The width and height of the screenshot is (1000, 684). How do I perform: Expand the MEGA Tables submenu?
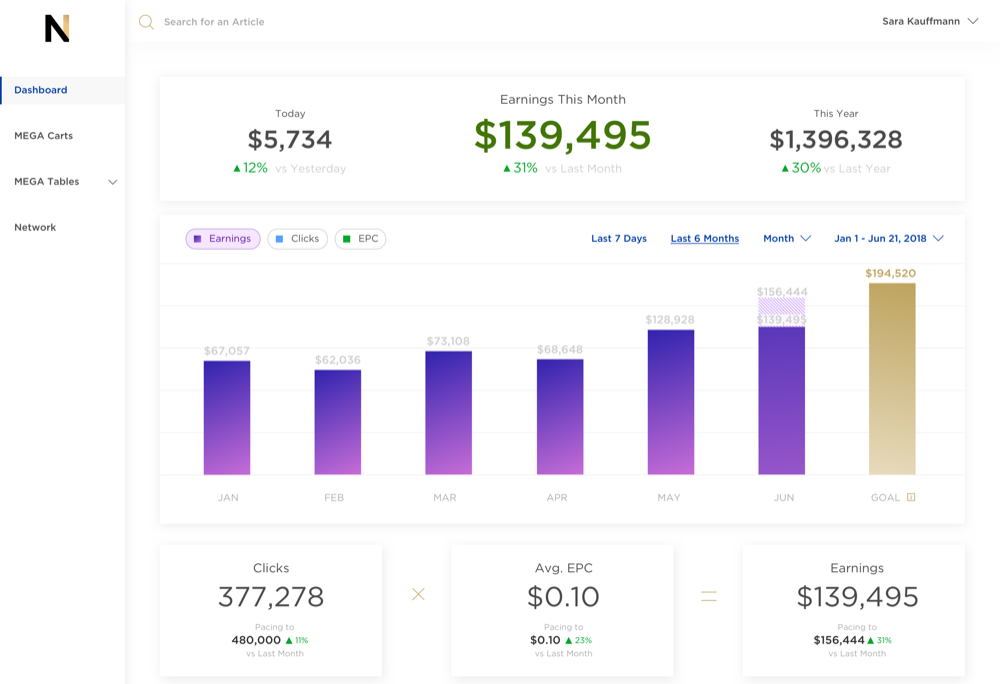pyautogui.click(x=112, y=182)
